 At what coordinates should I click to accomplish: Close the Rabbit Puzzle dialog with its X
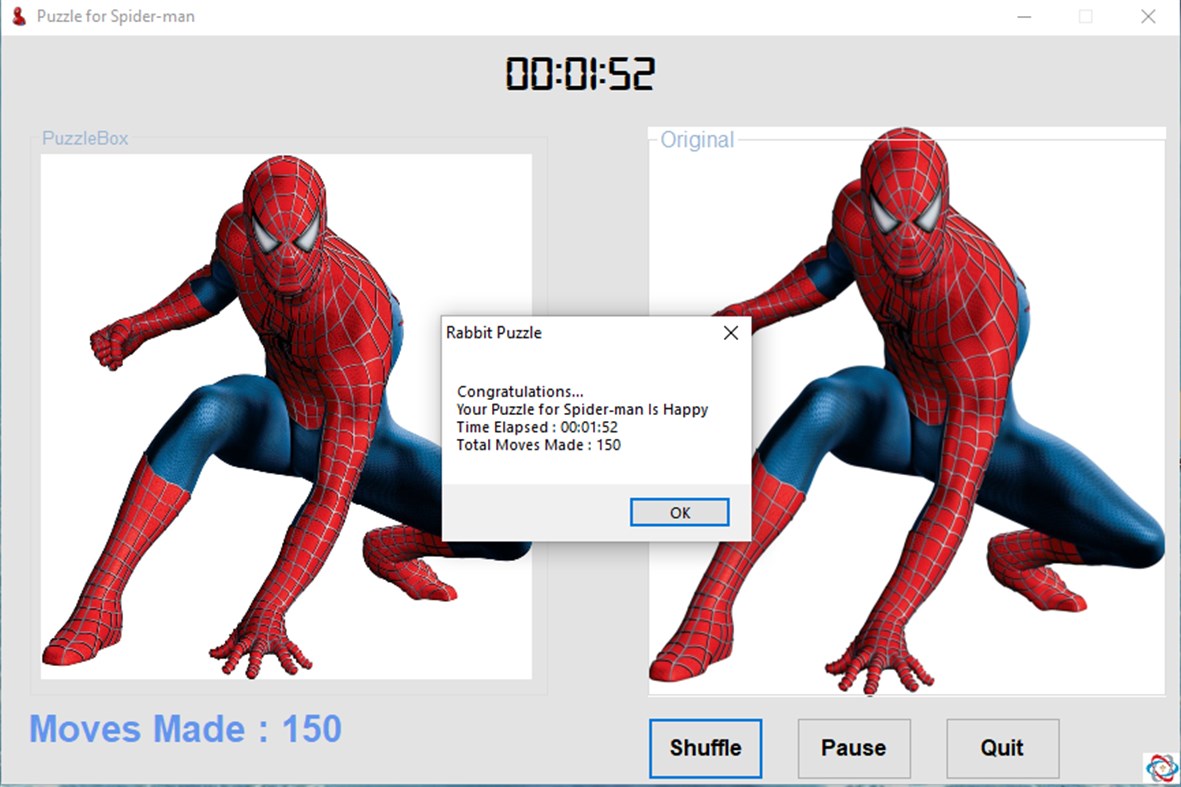click(730, 333)
